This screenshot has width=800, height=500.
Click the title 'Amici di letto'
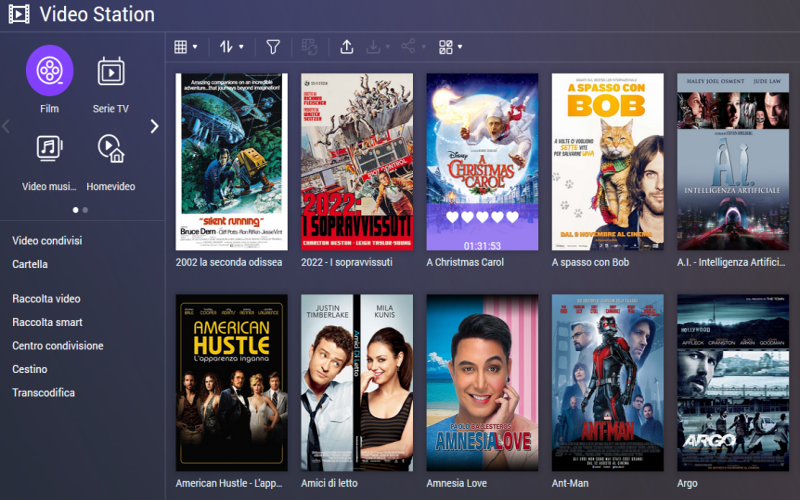click(x=329, y=483)
